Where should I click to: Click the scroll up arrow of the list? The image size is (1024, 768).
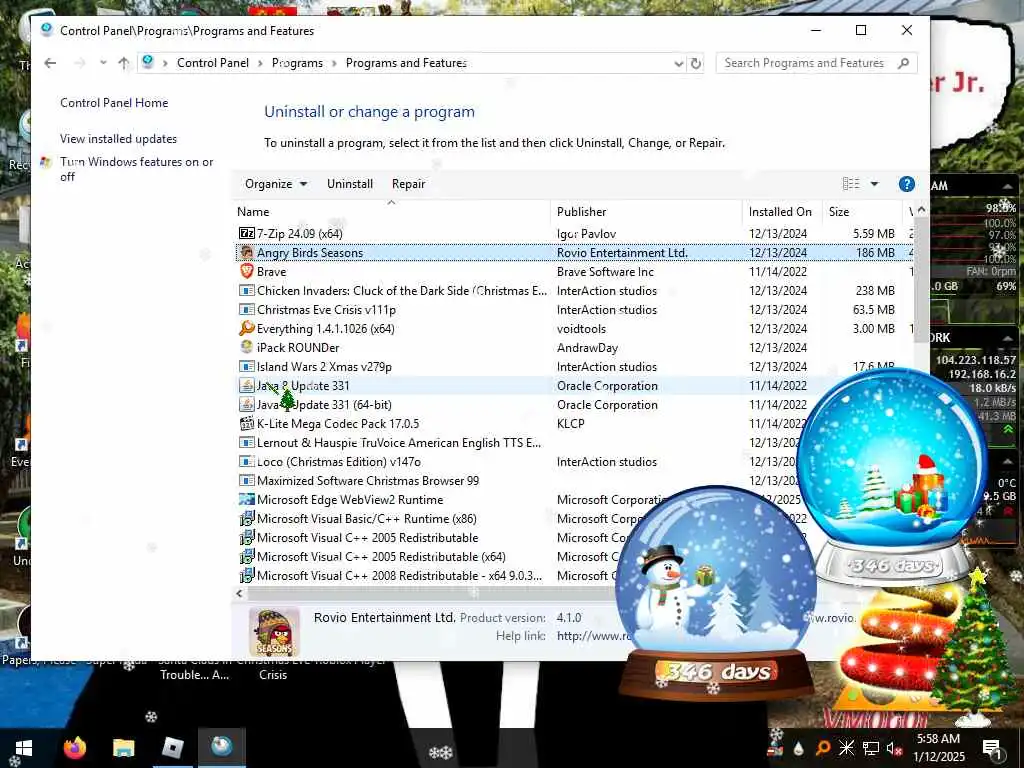(921, 210)
